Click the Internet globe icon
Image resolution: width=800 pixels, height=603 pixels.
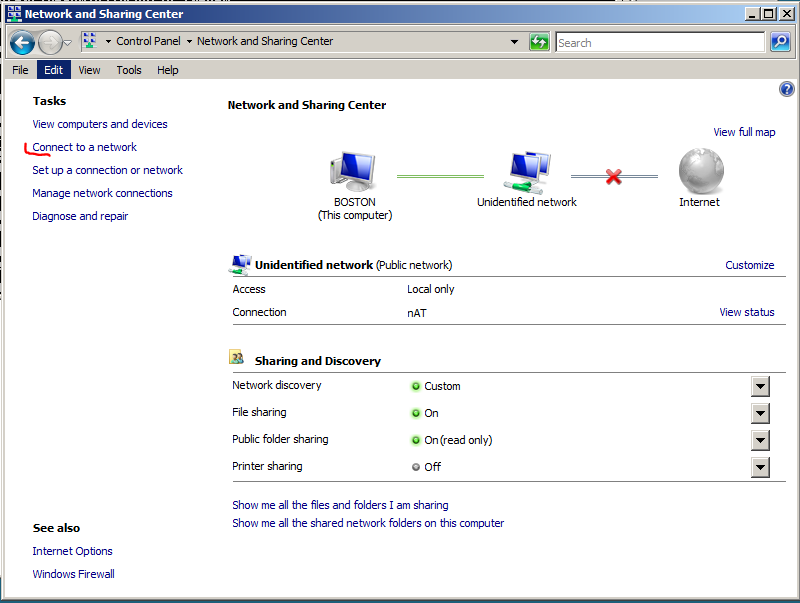coord(701,171)
